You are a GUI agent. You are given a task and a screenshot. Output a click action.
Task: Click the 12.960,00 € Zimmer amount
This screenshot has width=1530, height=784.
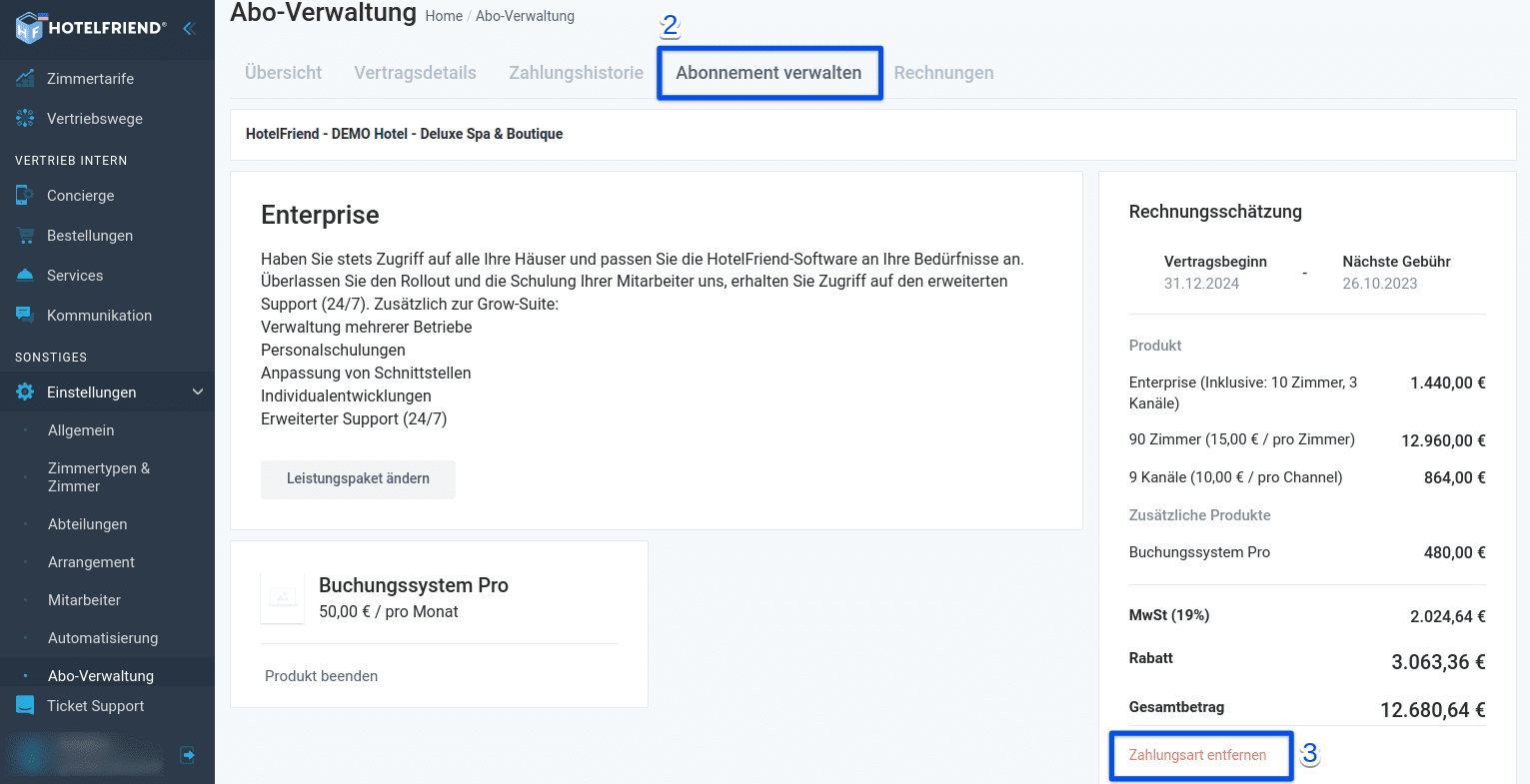[x=1443, y=440]
